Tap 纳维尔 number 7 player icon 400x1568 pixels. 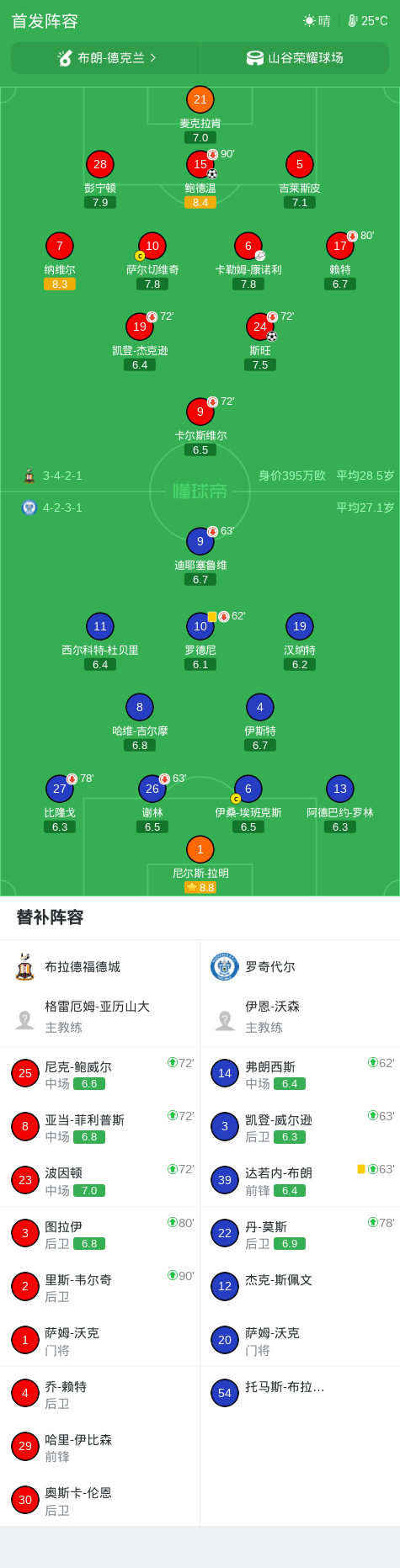(59, 246)
